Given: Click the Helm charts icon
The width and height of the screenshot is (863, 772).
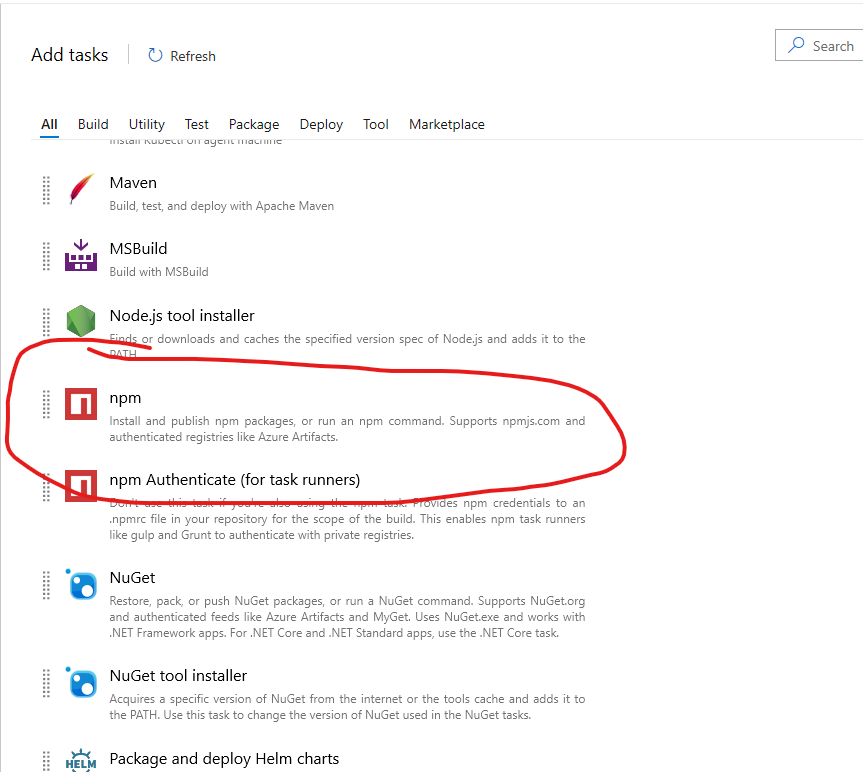Looking at the screenshot, I should pos(81,761).
